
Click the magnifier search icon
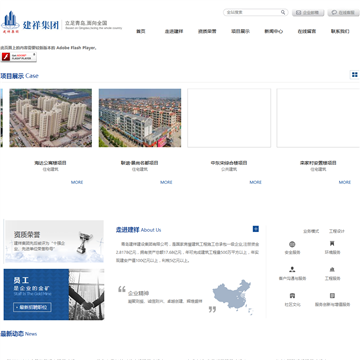[283, 12]
